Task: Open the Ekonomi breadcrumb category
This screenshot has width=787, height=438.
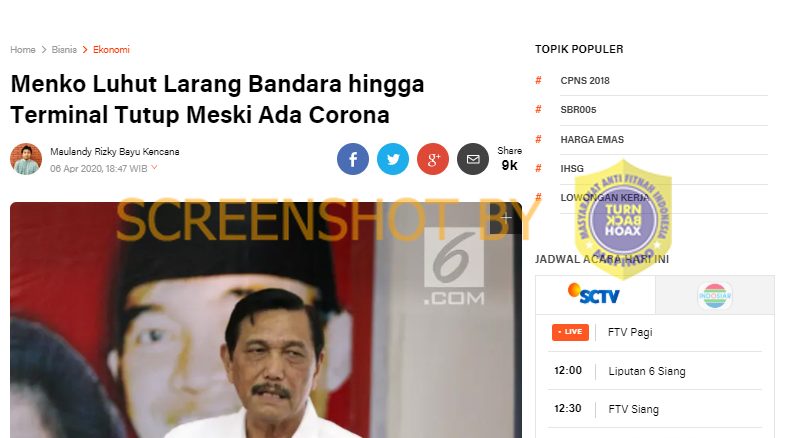Action: (x=111, y=50)
